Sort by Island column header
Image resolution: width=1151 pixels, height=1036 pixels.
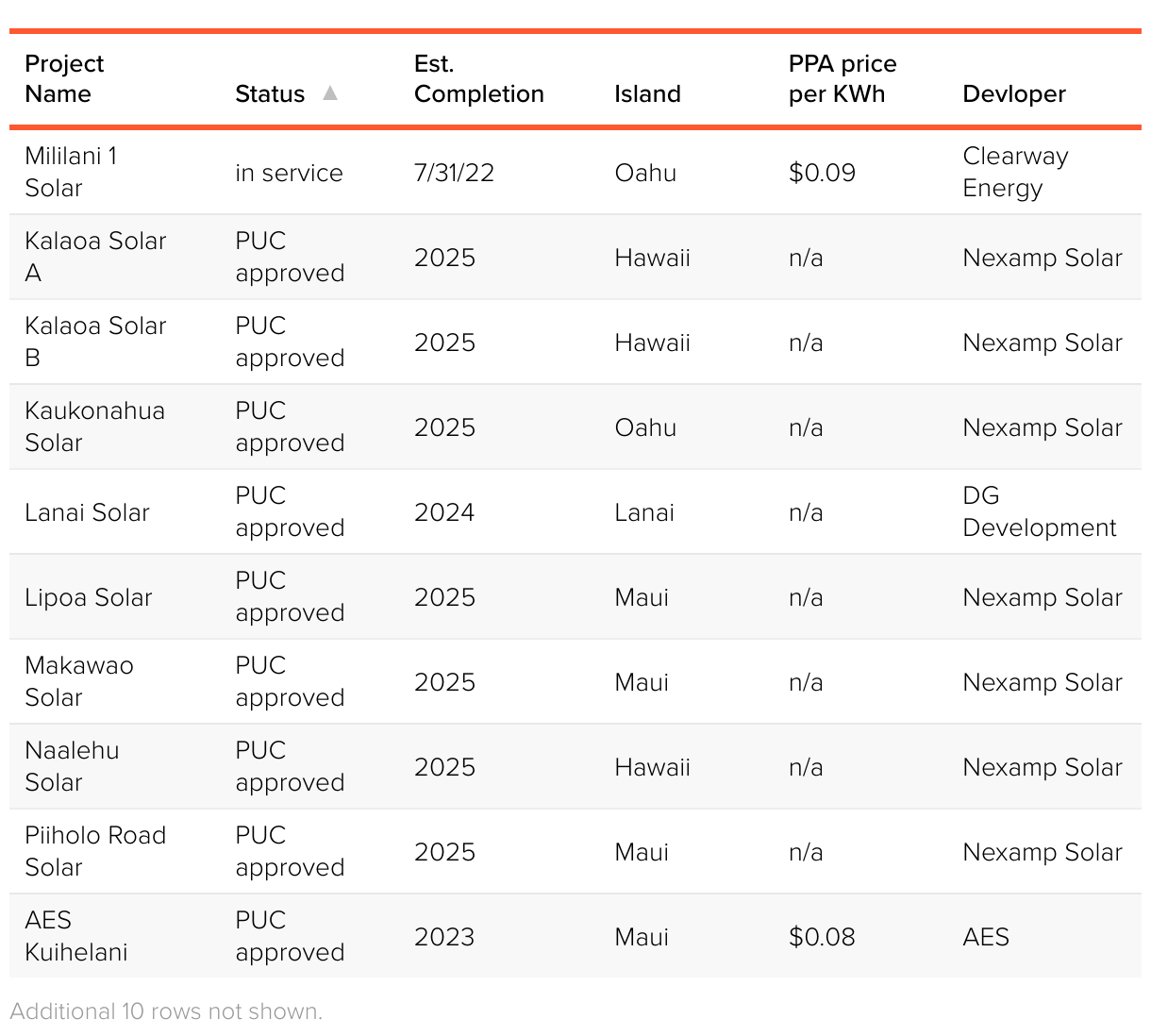pos(647,93)
